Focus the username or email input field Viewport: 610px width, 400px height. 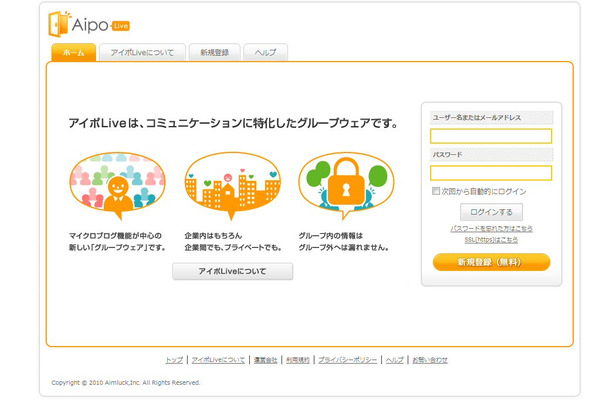[491, 136]
